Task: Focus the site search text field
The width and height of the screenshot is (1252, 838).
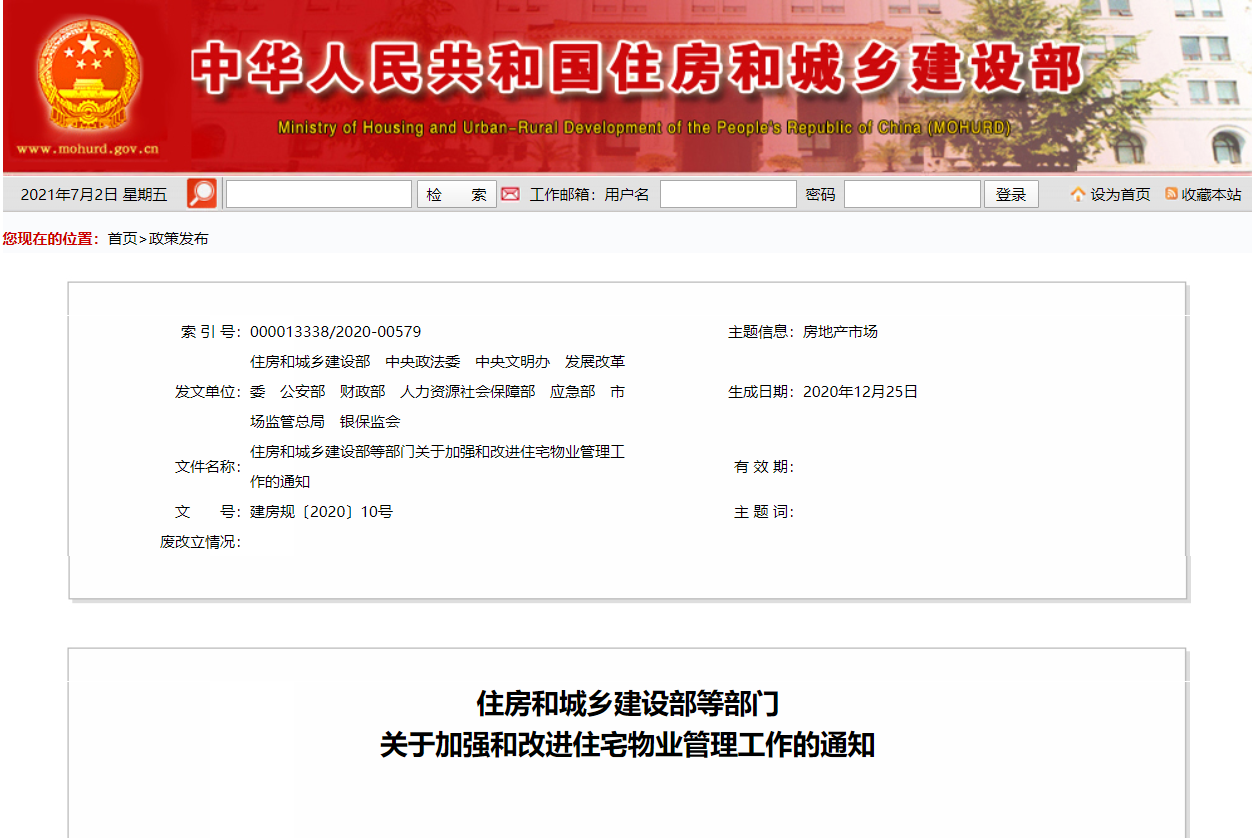Action: tap(319, 194)
